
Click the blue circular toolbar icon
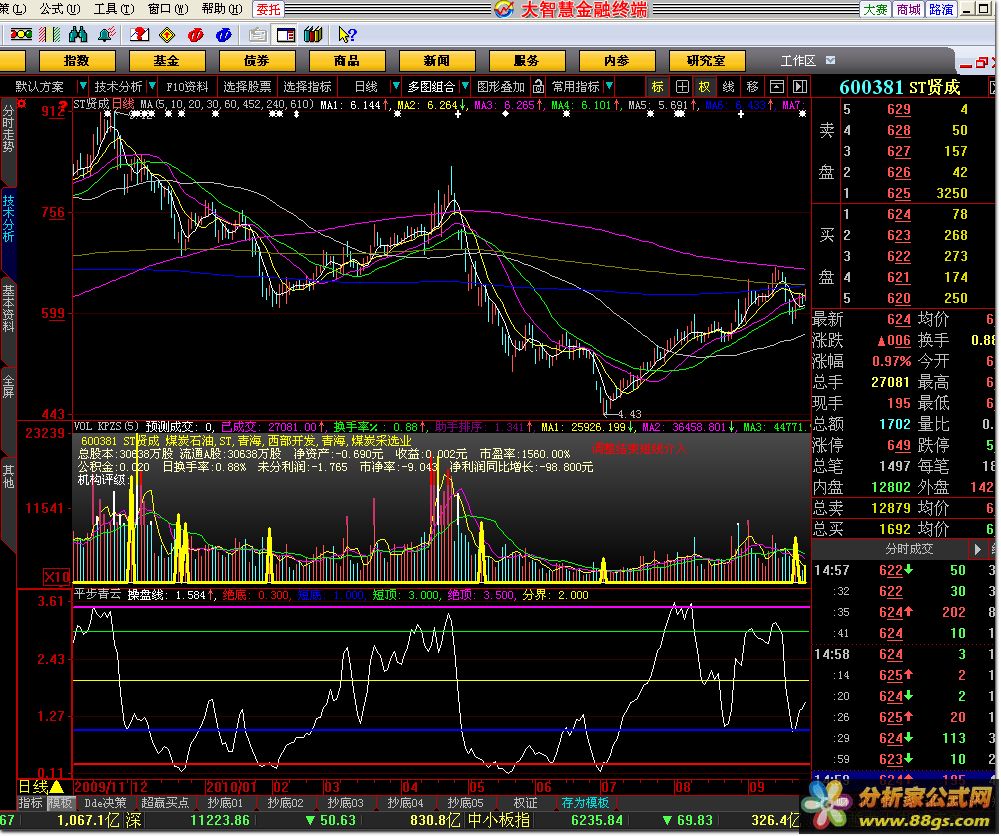223,34
